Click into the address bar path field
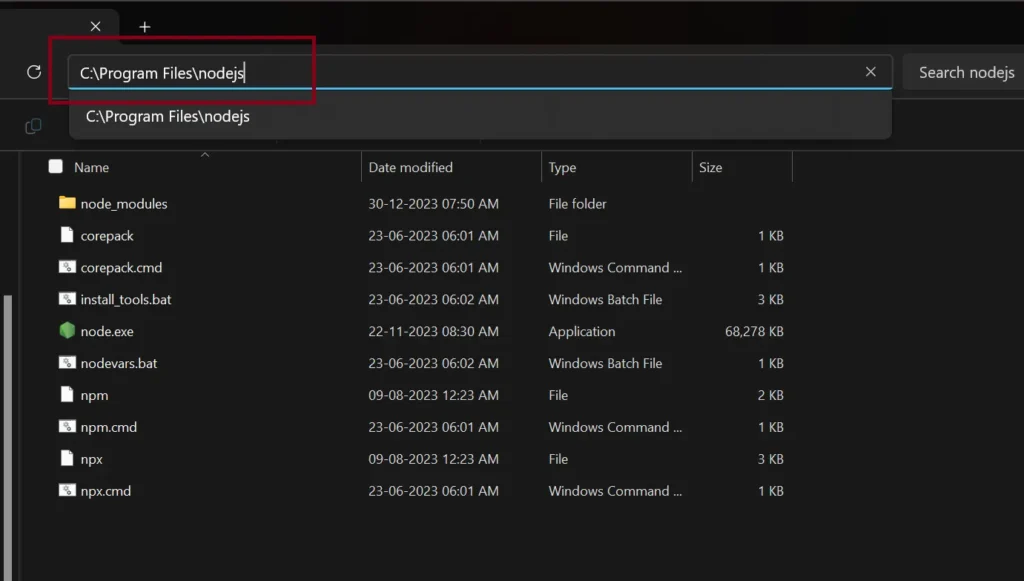The image size is (1024, 581). (480, 72)
